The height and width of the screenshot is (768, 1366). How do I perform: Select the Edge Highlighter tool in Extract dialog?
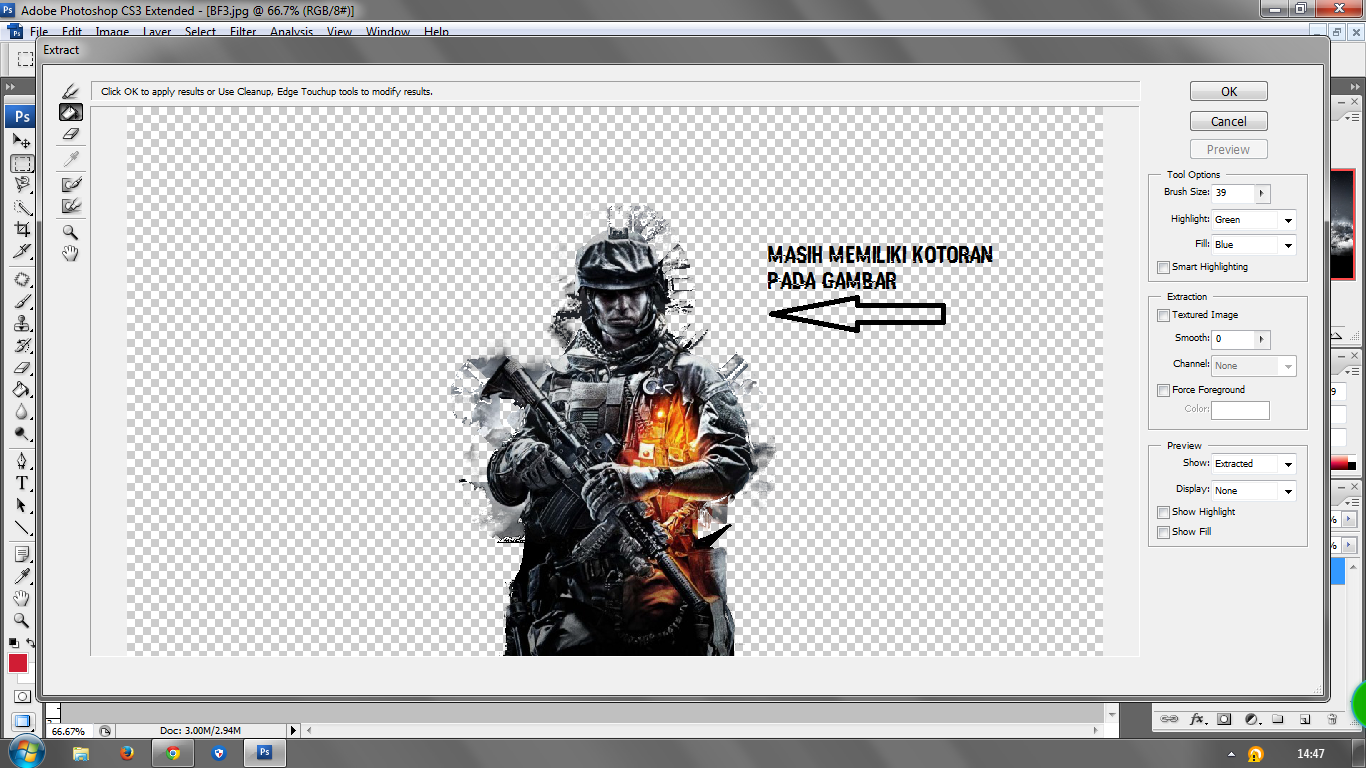click(71, 92)
